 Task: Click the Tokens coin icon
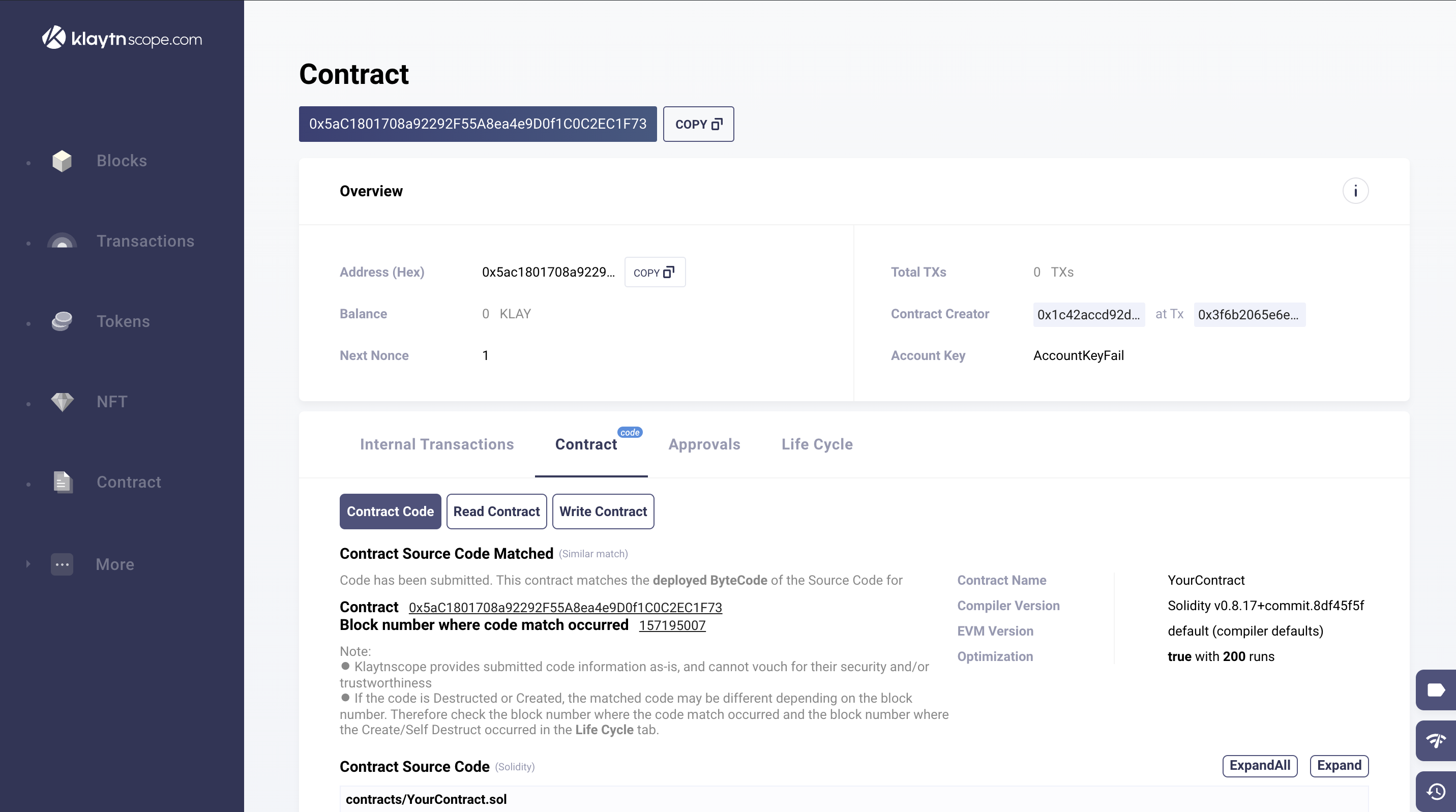click(x=62, y=321)
